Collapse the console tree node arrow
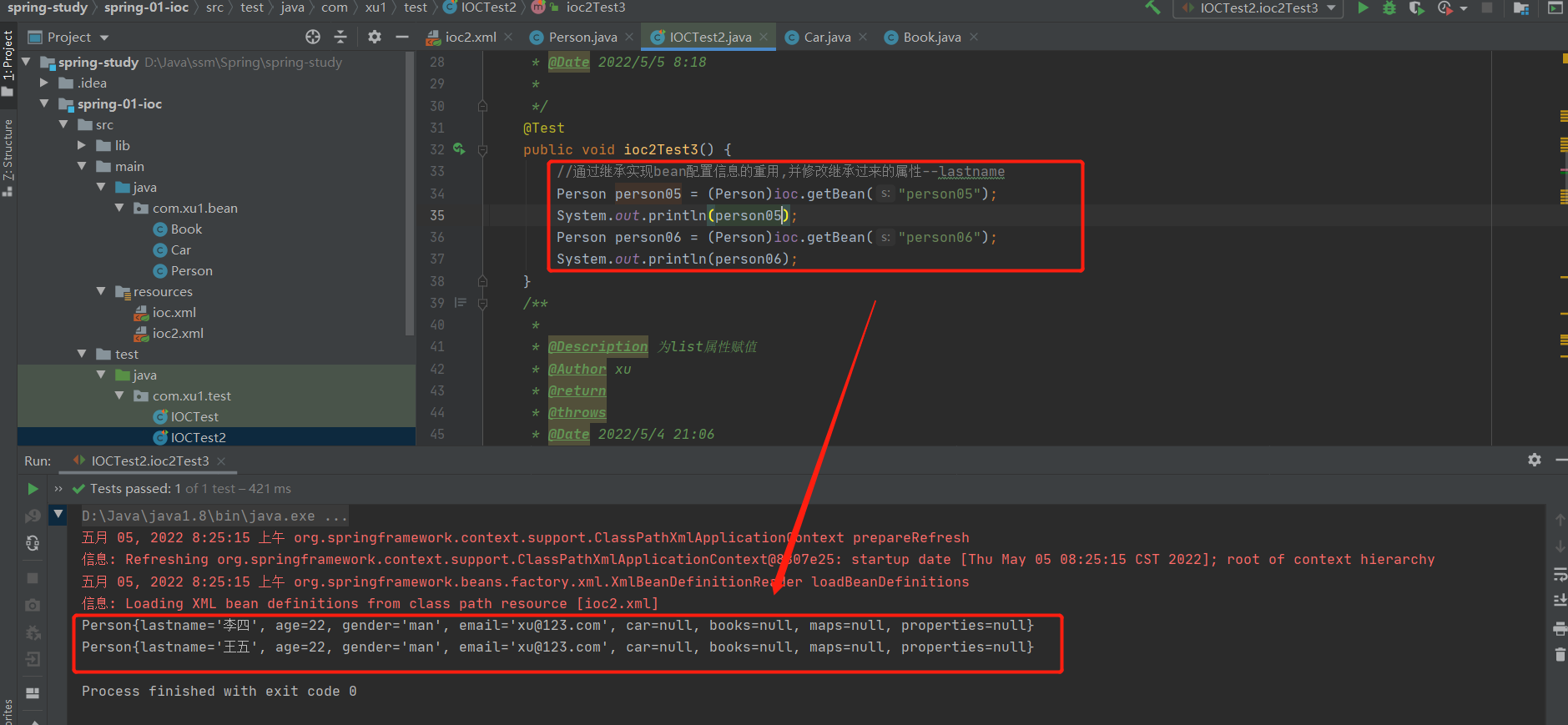Viewport: 1568px width, 725px height. [58, 515]
